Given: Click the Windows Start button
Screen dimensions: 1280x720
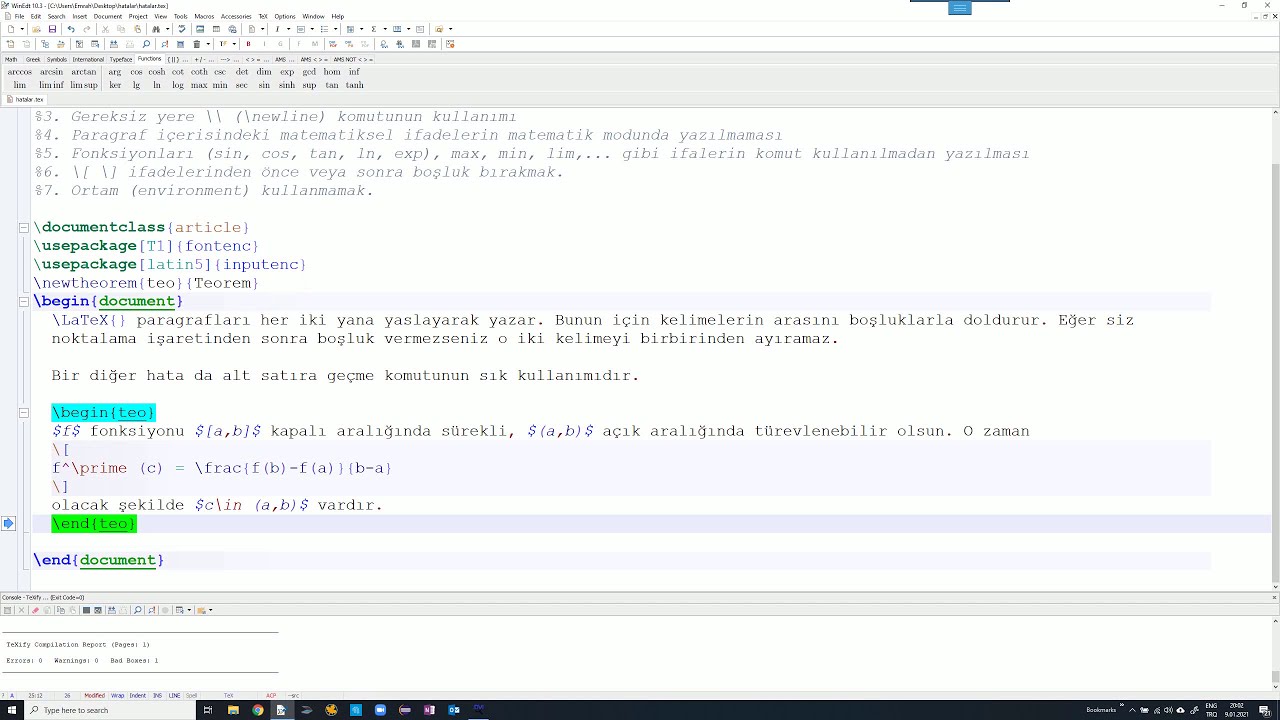Looking at the screenshot, I should [x=12, y=710].
